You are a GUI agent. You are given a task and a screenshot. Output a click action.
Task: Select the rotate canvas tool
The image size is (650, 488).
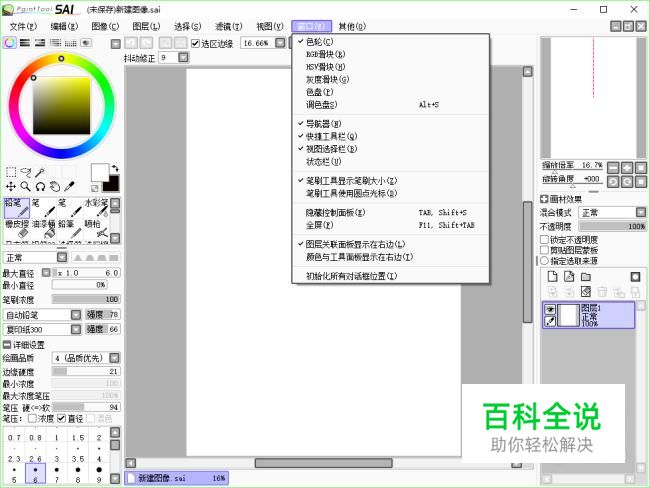click(40, 187)
